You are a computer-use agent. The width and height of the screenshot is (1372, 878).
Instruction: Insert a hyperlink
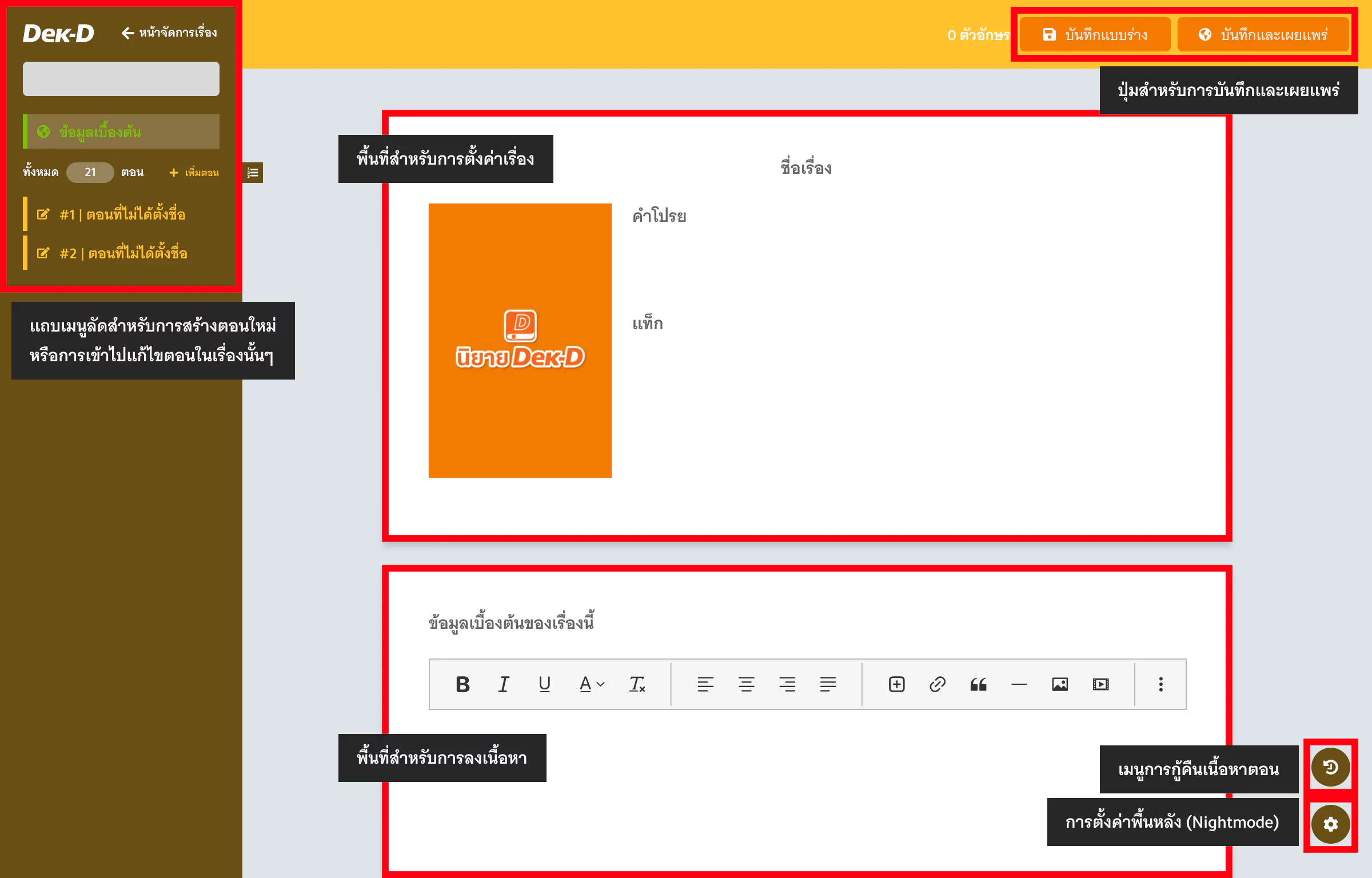[938, 684]
